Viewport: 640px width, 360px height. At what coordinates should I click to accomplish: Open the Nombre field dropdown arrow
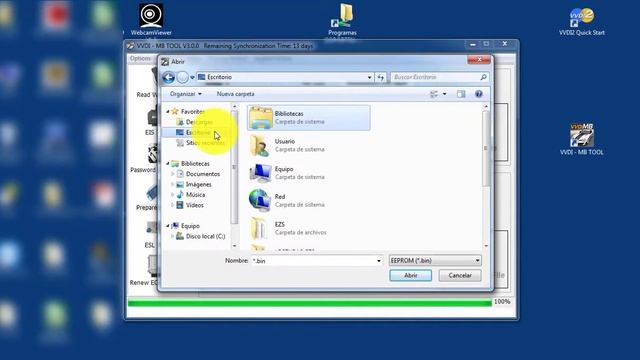[379, 260]
